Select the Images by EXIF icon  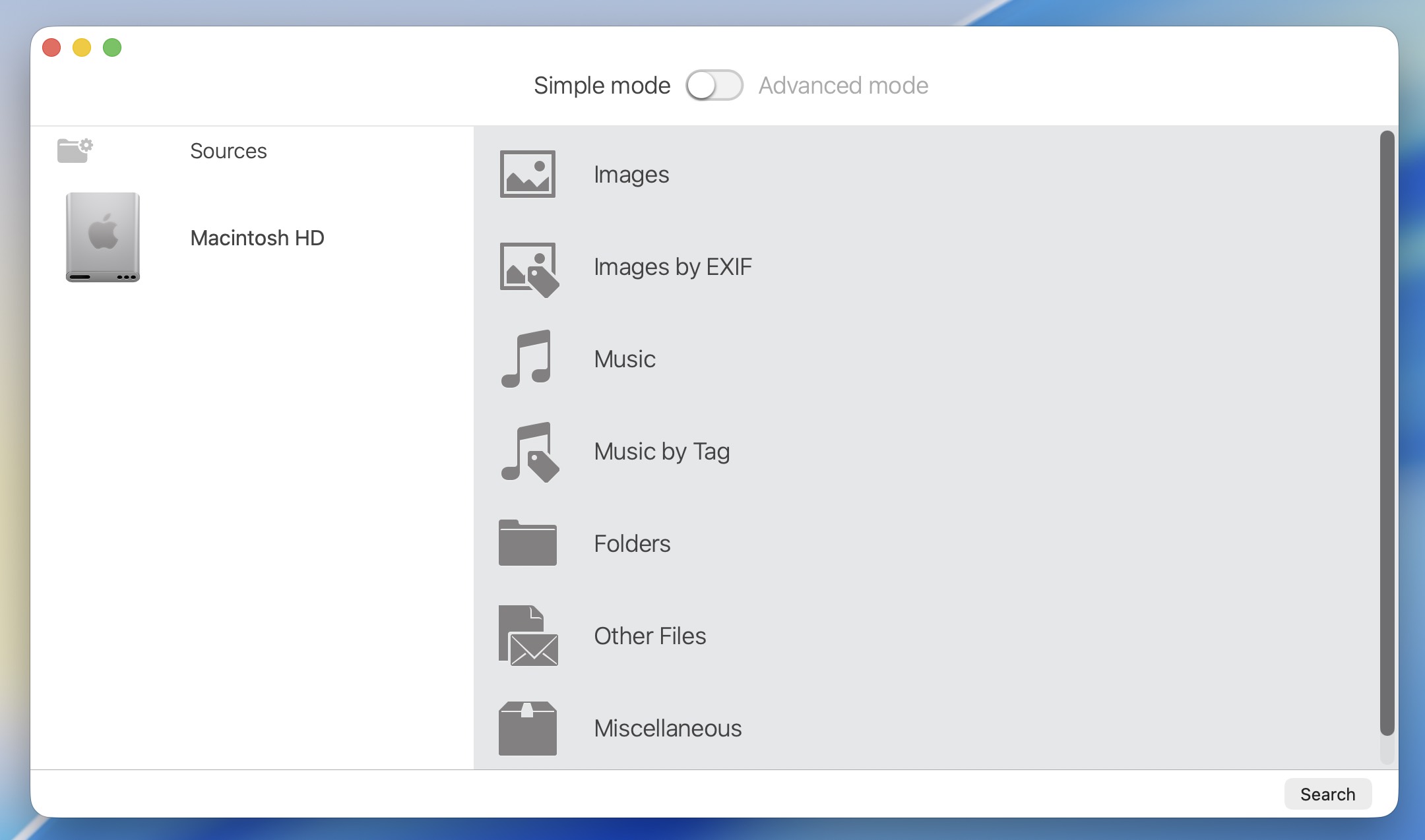tap(528, 268)
